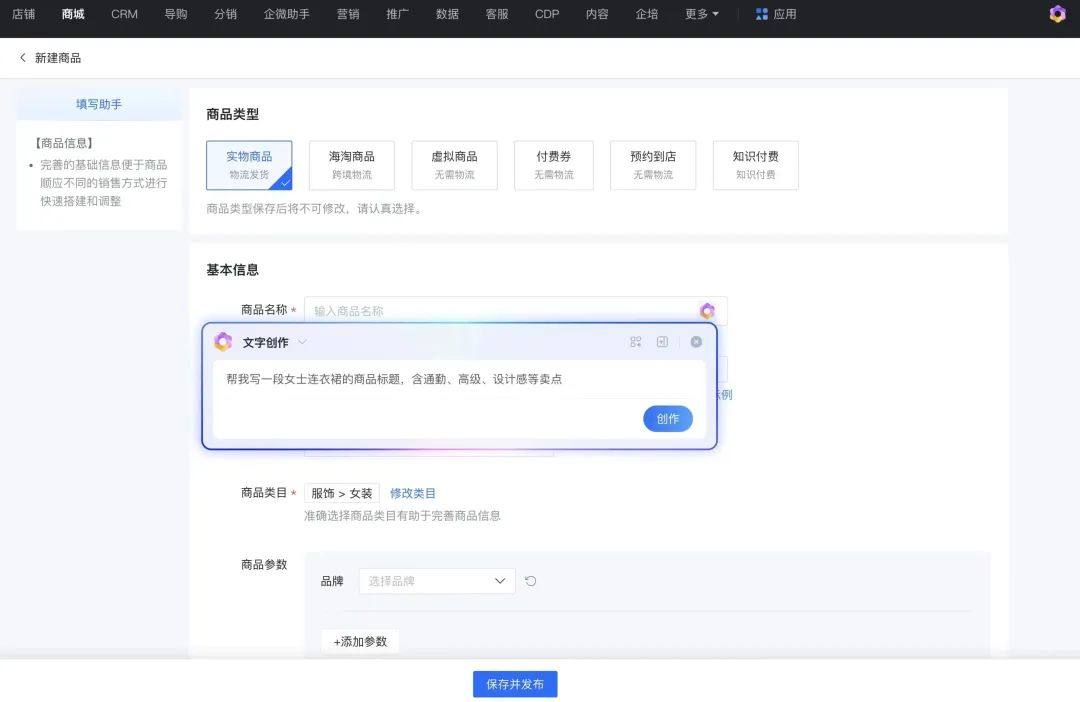Image resolution: width=1080 pixels, height=702 pixels.
Task: Choose the 知识付费 product type
Action: click(x=755, y=165)
